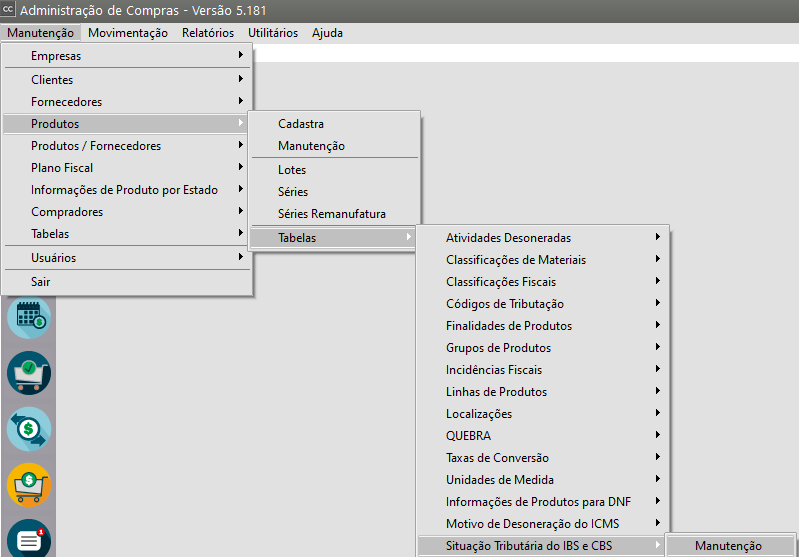Open the messages icon with notification badge
Image resolution: width=799 pixels, height=557 pixels.
point(28,538)
